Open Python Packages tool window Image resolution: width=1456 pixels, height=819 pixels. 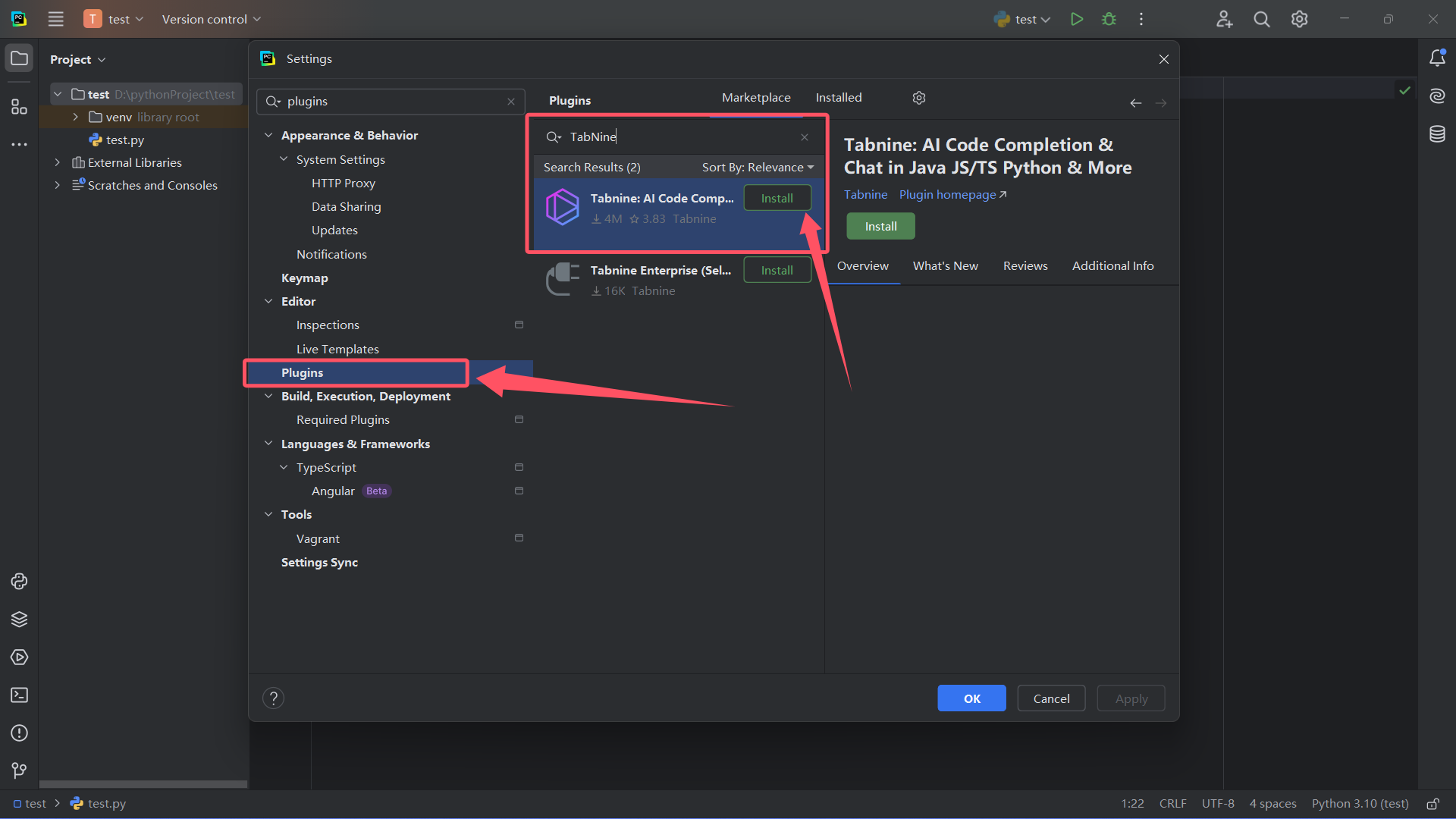coord(19,620)
